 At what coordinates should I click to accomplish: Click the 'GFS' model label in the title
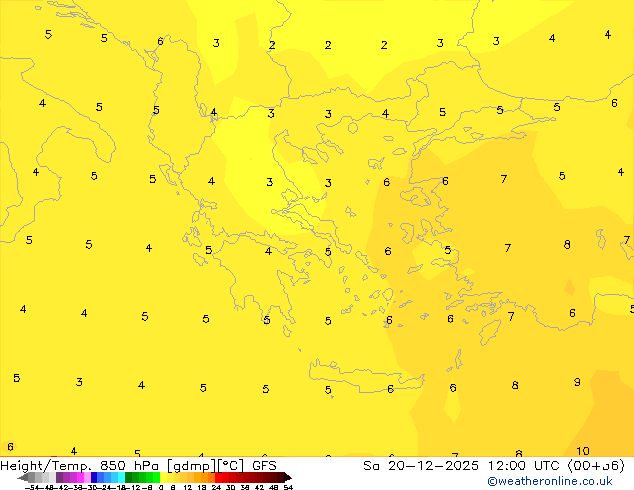coord(264,466)
